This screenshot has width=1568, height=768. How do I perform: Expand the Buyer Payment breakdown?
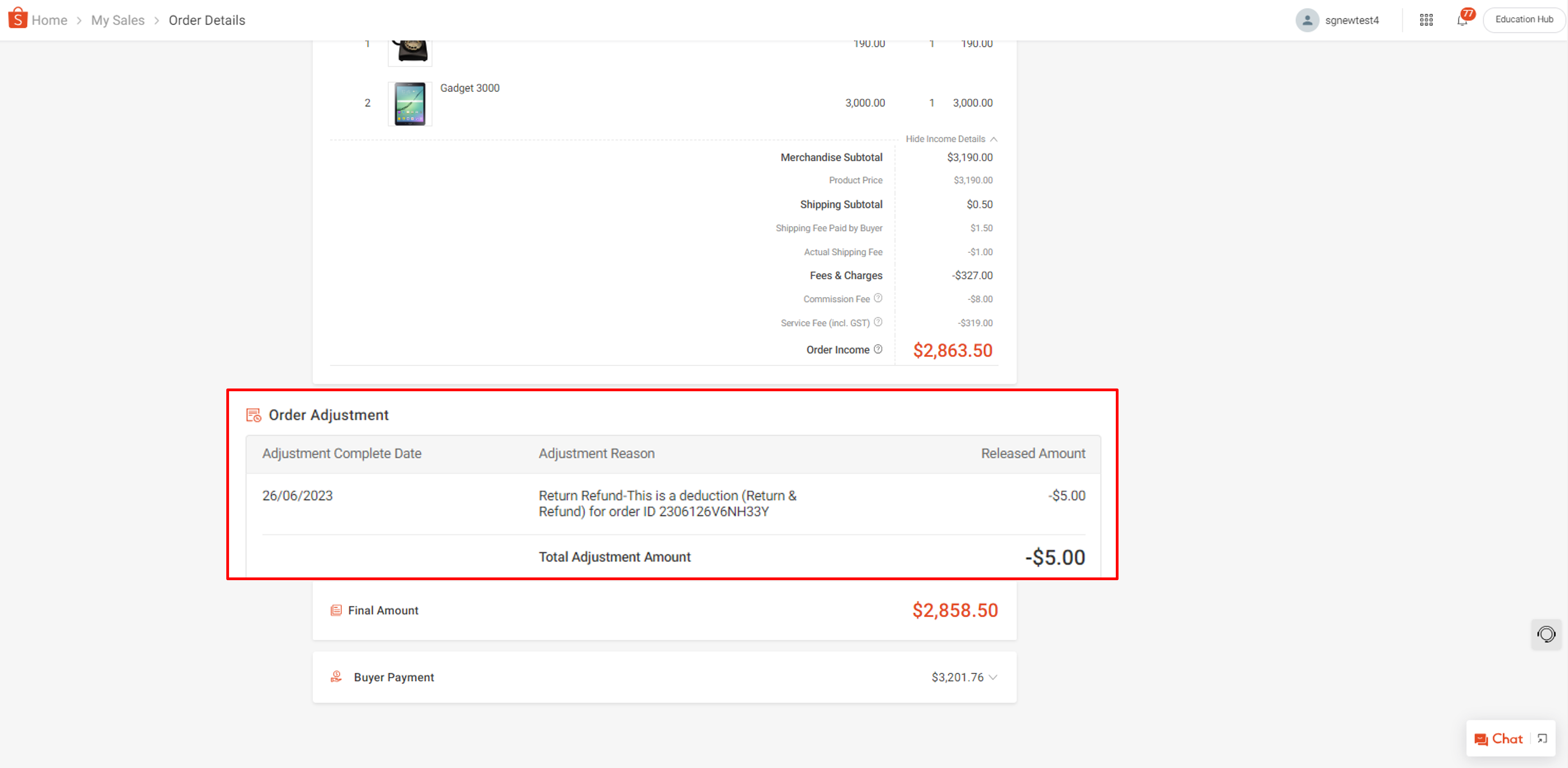994,677
